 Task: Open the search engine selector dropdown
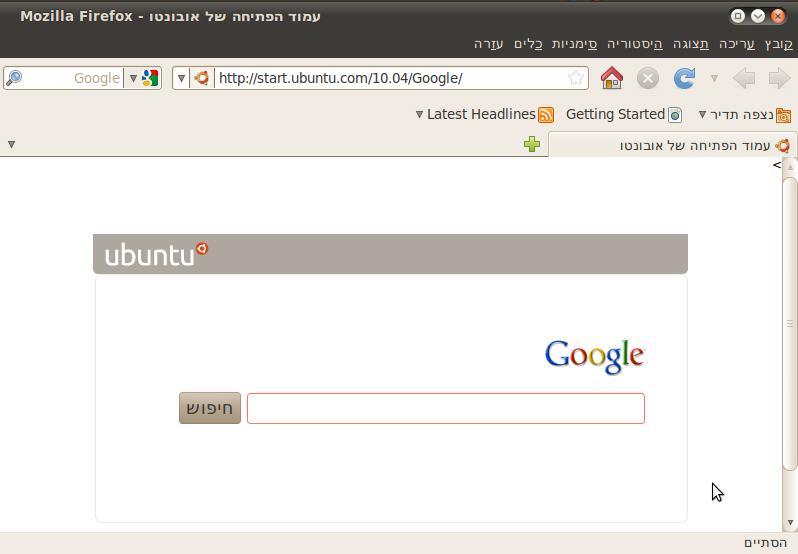point(142,78)
